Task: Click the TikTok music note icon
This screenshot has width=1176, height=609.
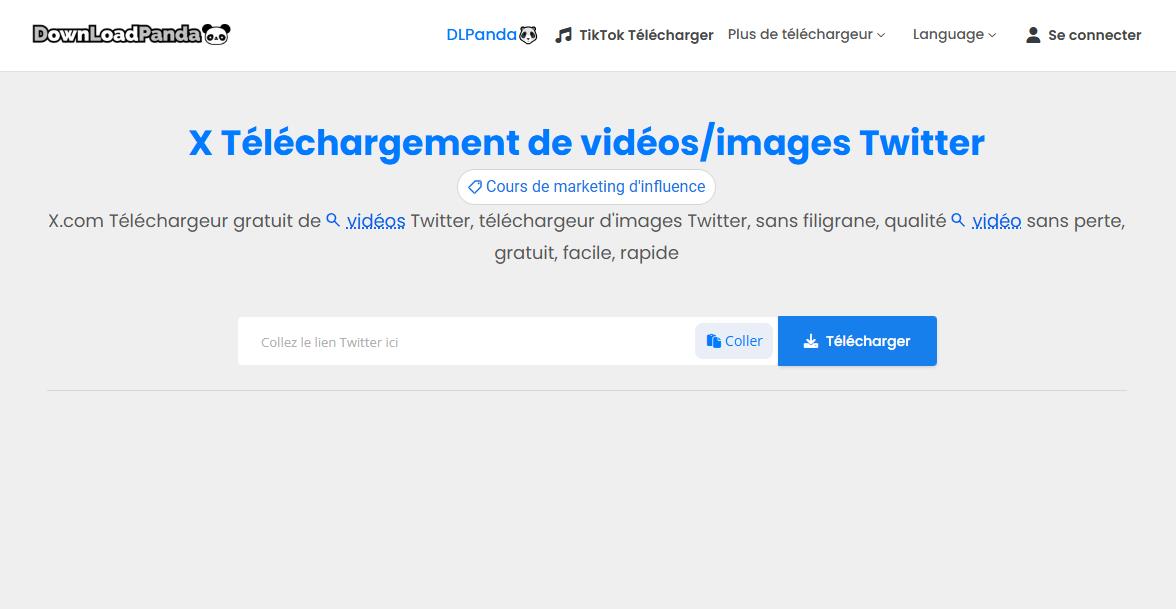Action: tap(563, 35)
